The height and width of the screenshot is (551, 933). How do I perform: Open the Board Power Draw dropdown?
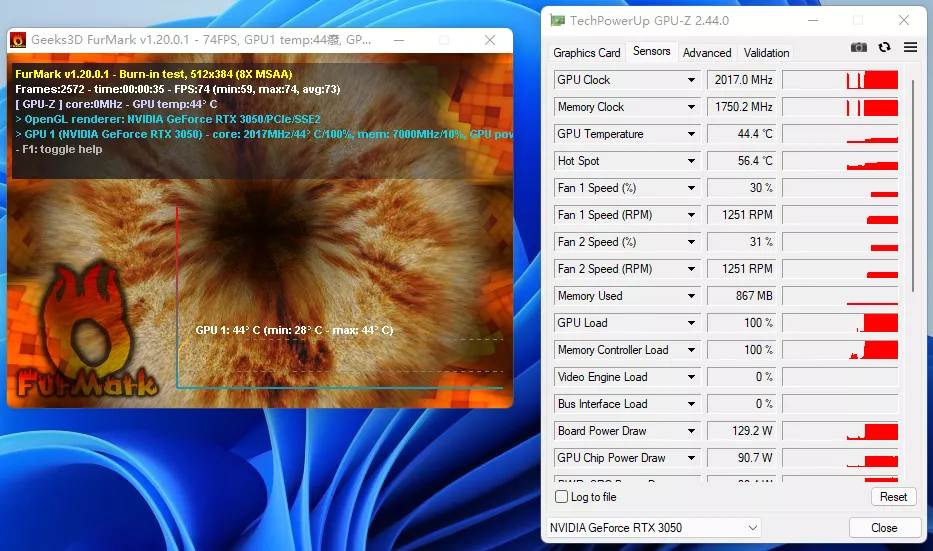(691, 431)
